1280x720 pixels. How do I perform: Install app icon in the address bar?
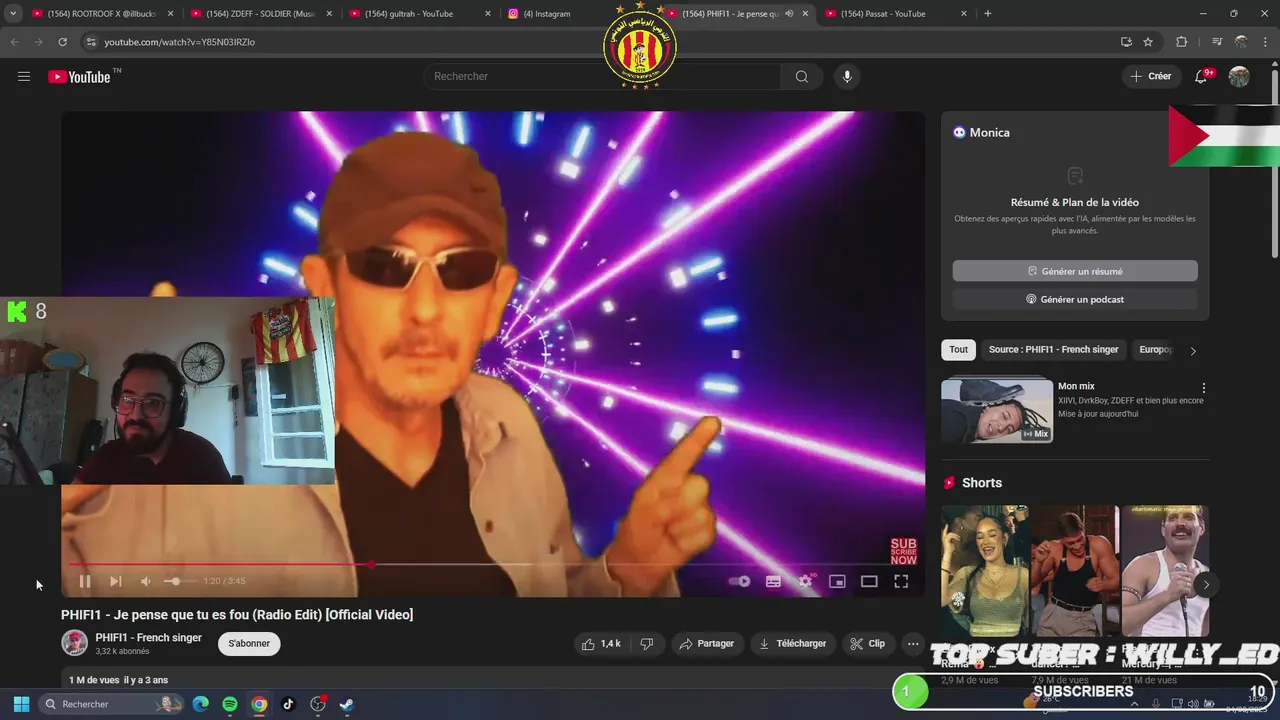pyautogui.click(x=1126, y=42)
